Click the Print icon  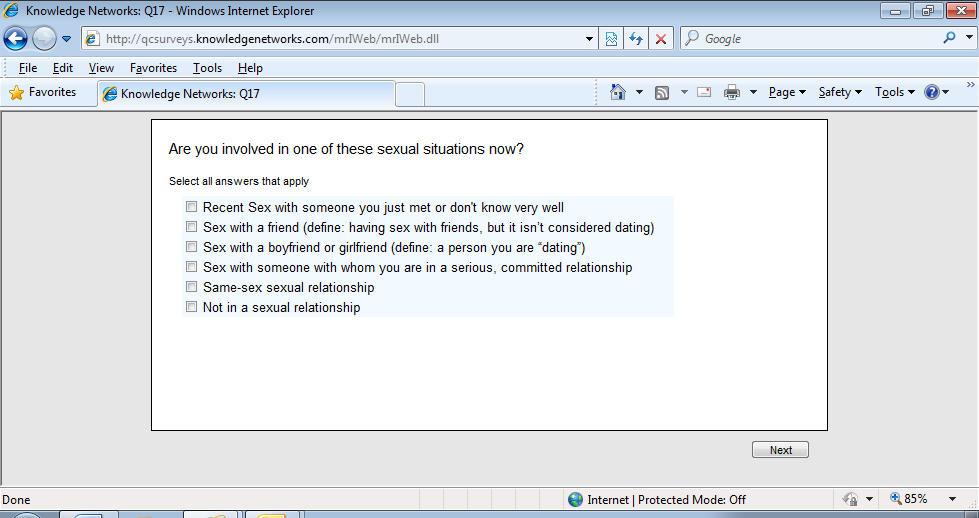point(732,92)
